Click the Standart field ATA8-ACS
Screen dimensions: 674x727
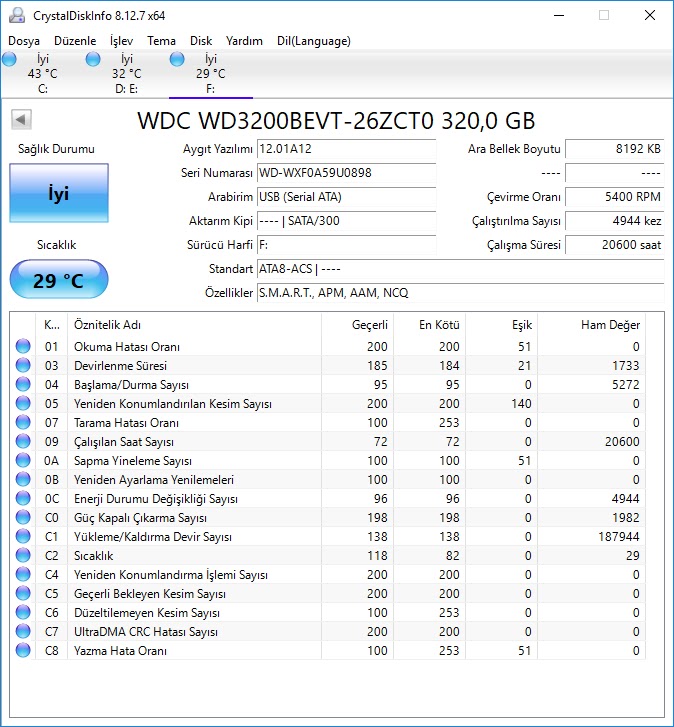coord(460,269)
